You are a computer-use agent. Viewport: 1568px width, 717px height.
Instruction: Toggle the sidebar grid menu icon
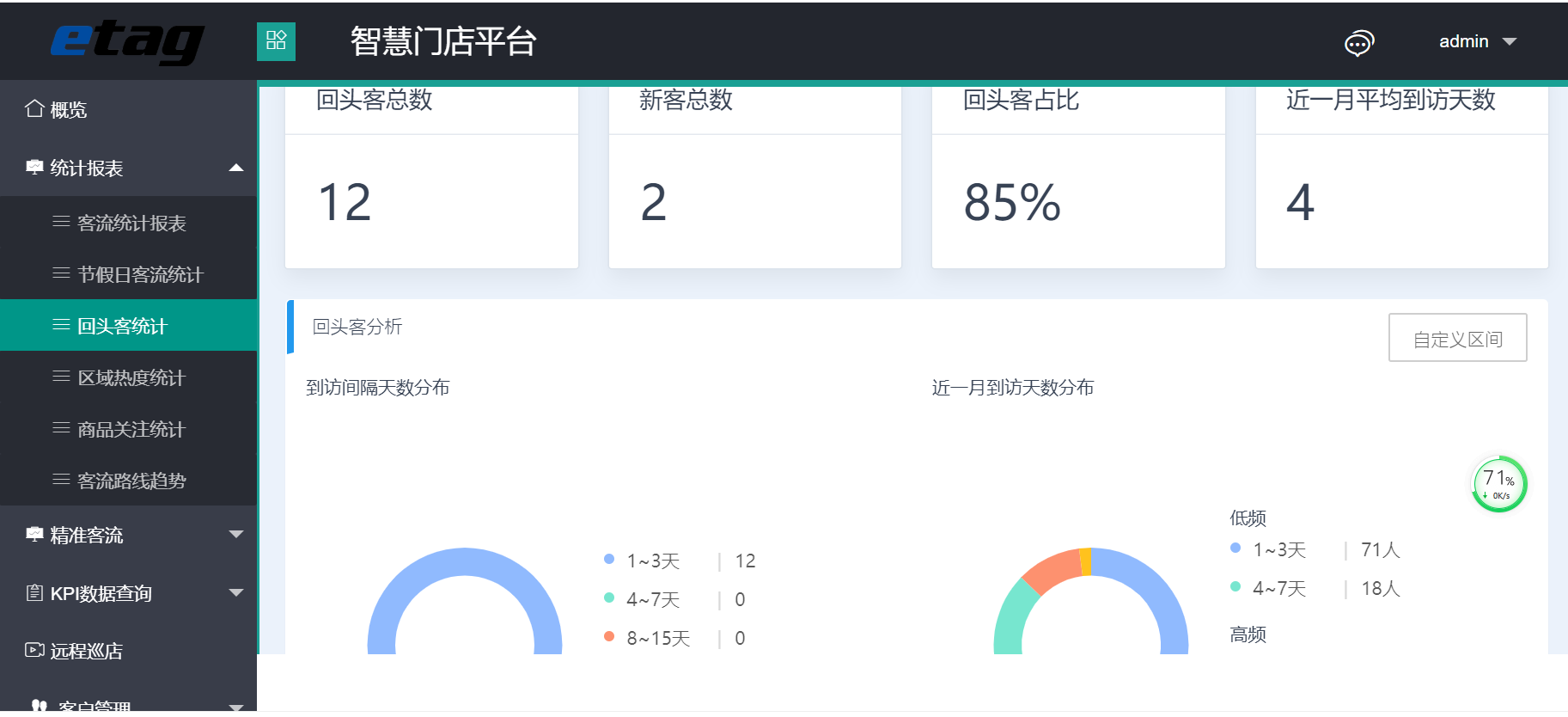pyautogui.click(x=276, y=41)
